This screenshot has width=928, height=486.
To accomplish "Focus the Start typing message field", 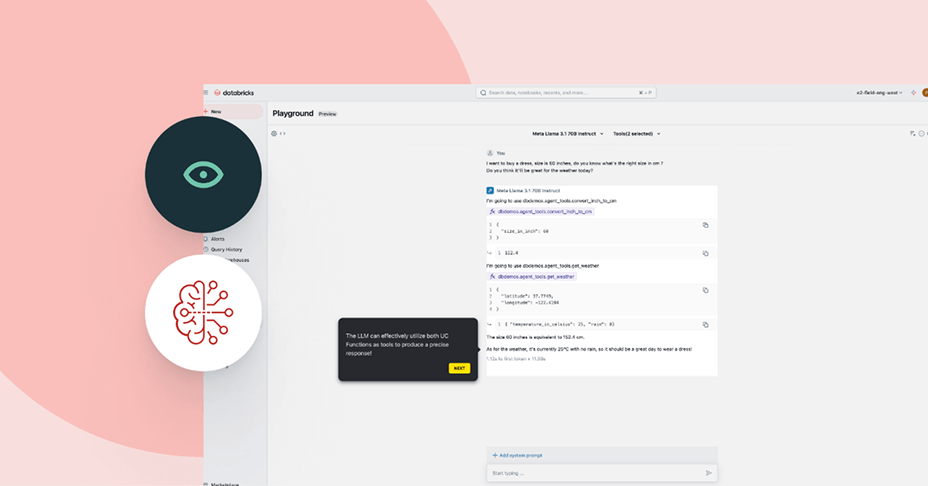I will (602, 473).
